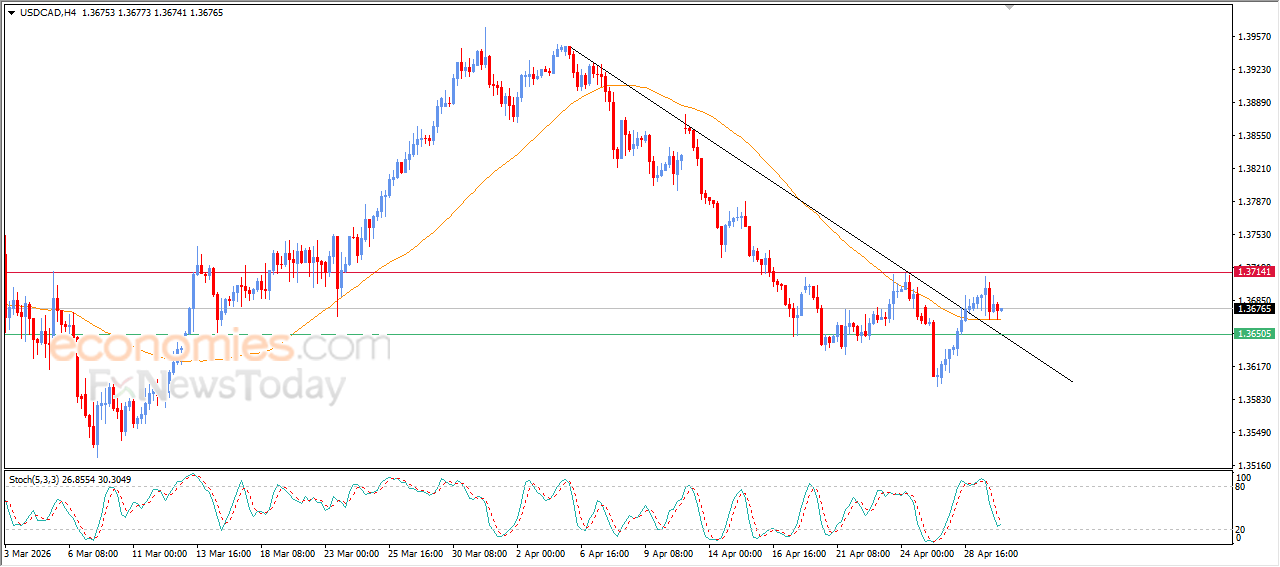Click the arrow beside the USDCAD,H4 title
The width and height of the screenshot is (1280, 567).
coord(12,13)
